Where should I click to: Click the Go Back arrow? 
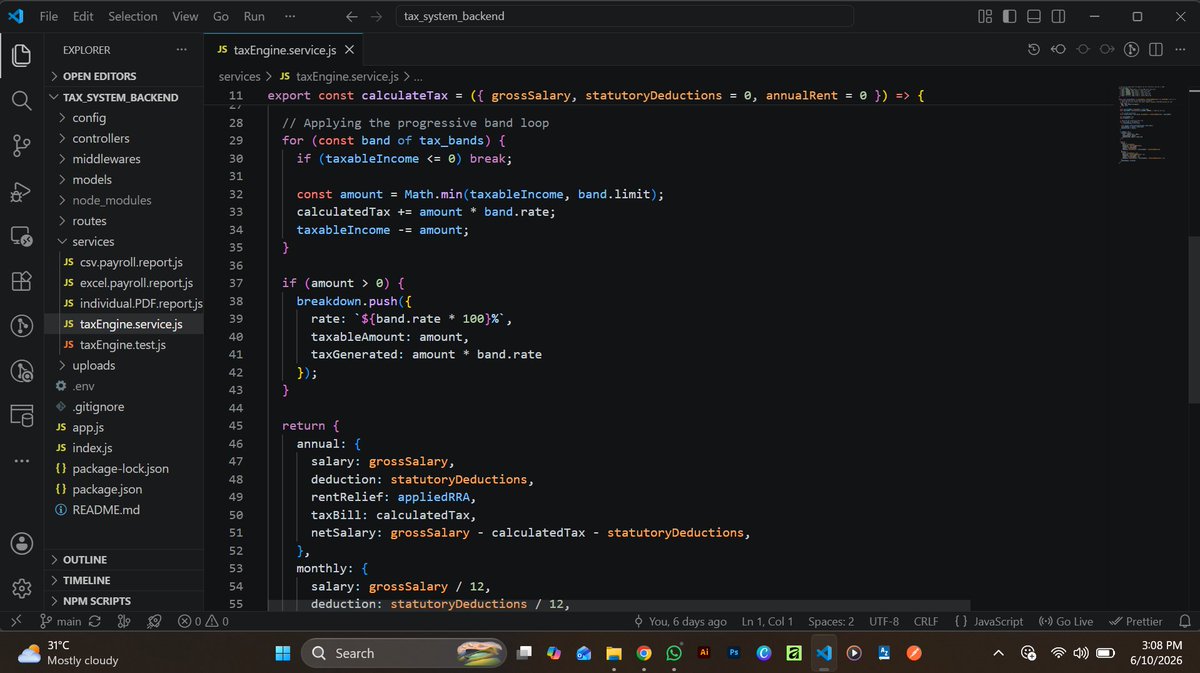pyautogui.click(x=351, y=16)
